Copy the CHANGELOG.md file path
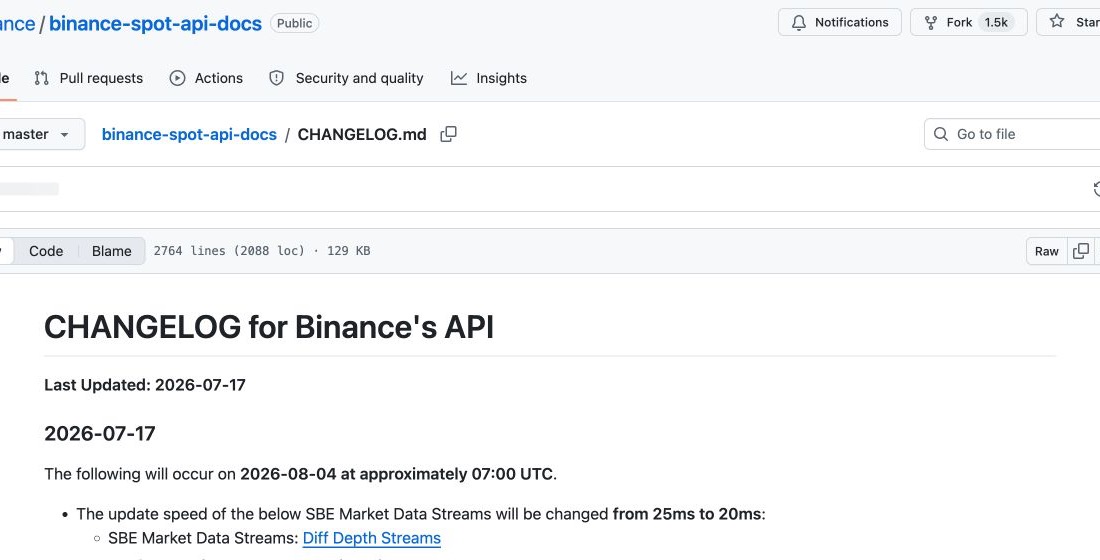 [x=448, y=134]
